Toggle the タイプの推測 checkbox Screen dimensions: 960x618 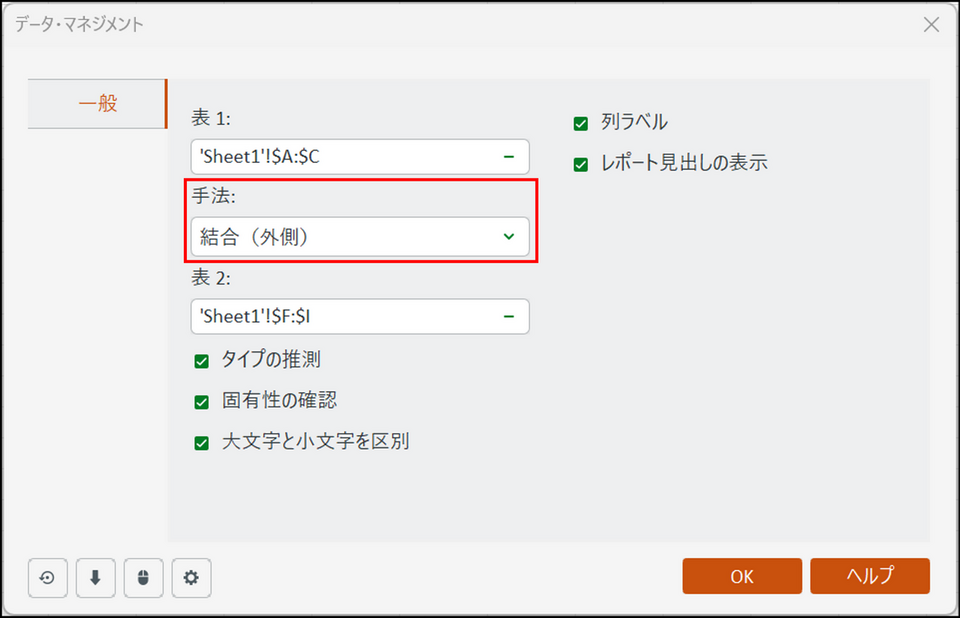pyautogui.click(x=201, y=361)
